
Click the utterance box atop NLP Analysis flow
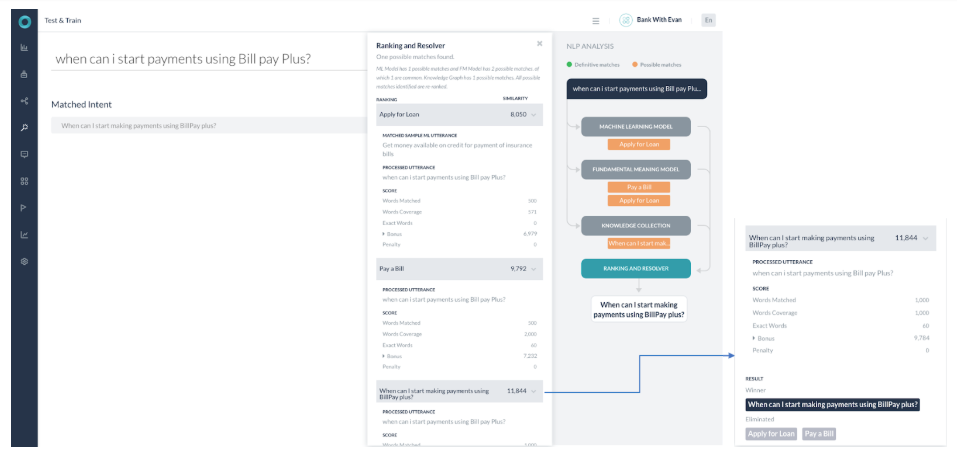[637, 88]
